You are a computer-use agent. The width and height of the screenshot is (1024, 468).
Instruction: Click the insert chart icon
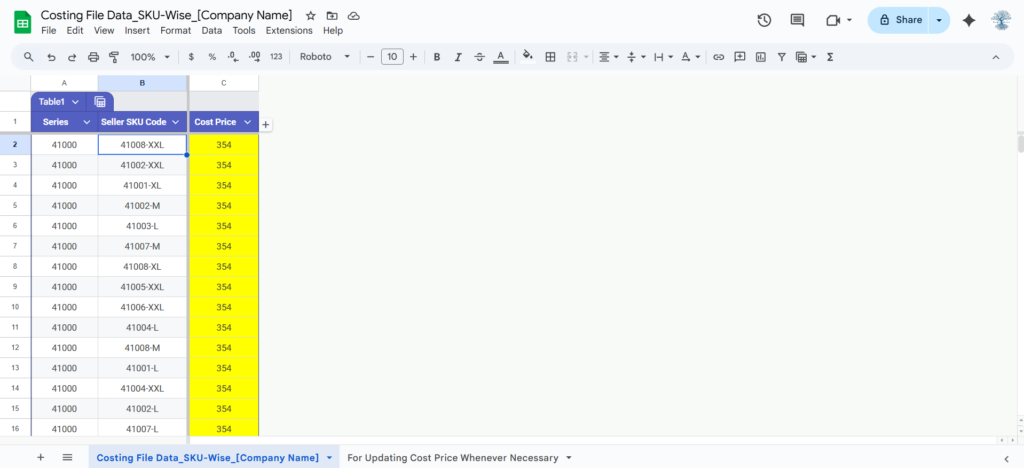coord(761,57)
